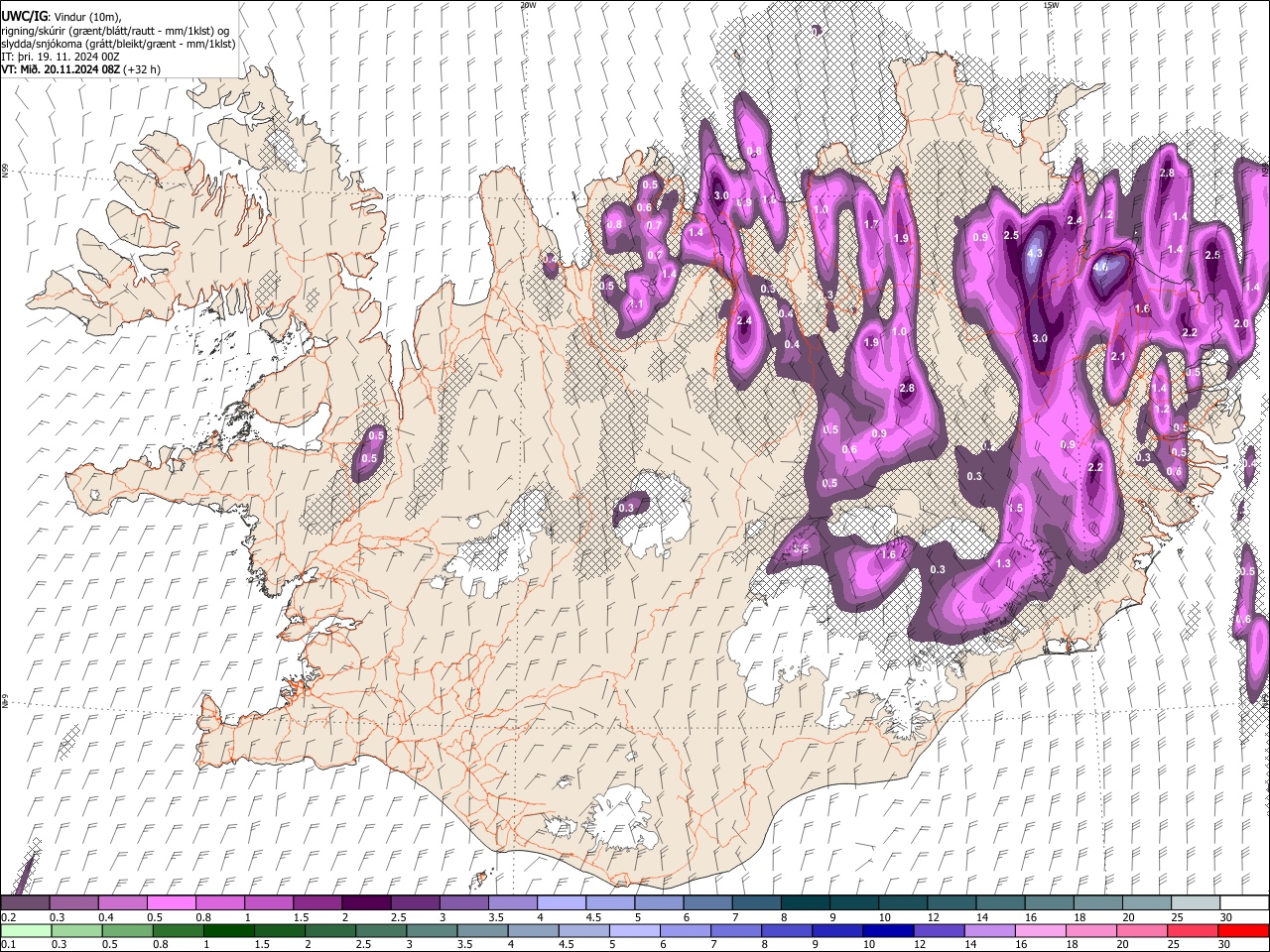Image resolution: width=1270 pixels, height=952 pixels.
Task: Click the 1.1 value label on the map
Action: [636, 303]
